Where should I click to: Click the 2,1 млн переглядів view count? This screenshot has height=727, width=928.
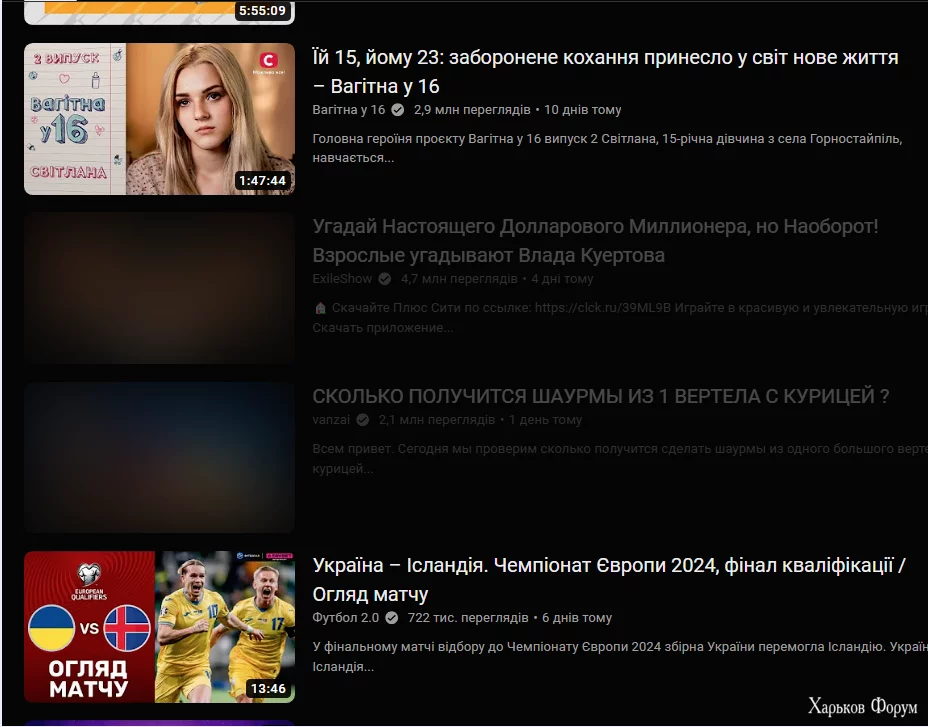pyautogui.click(x=437, y=420)
